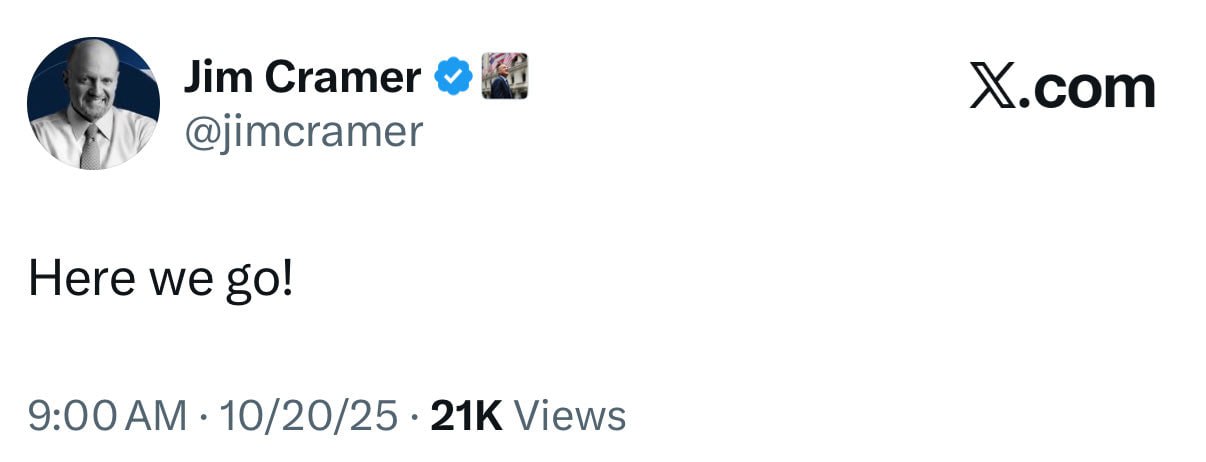Click the blue verified checkmark badge

[x=453, y=77]
